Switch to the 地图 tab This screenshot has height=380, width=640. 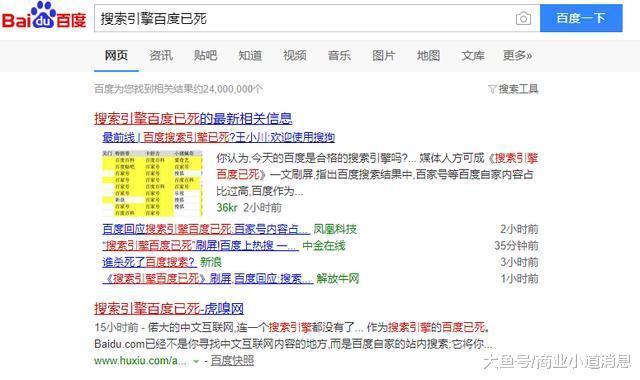click(428, 56)
